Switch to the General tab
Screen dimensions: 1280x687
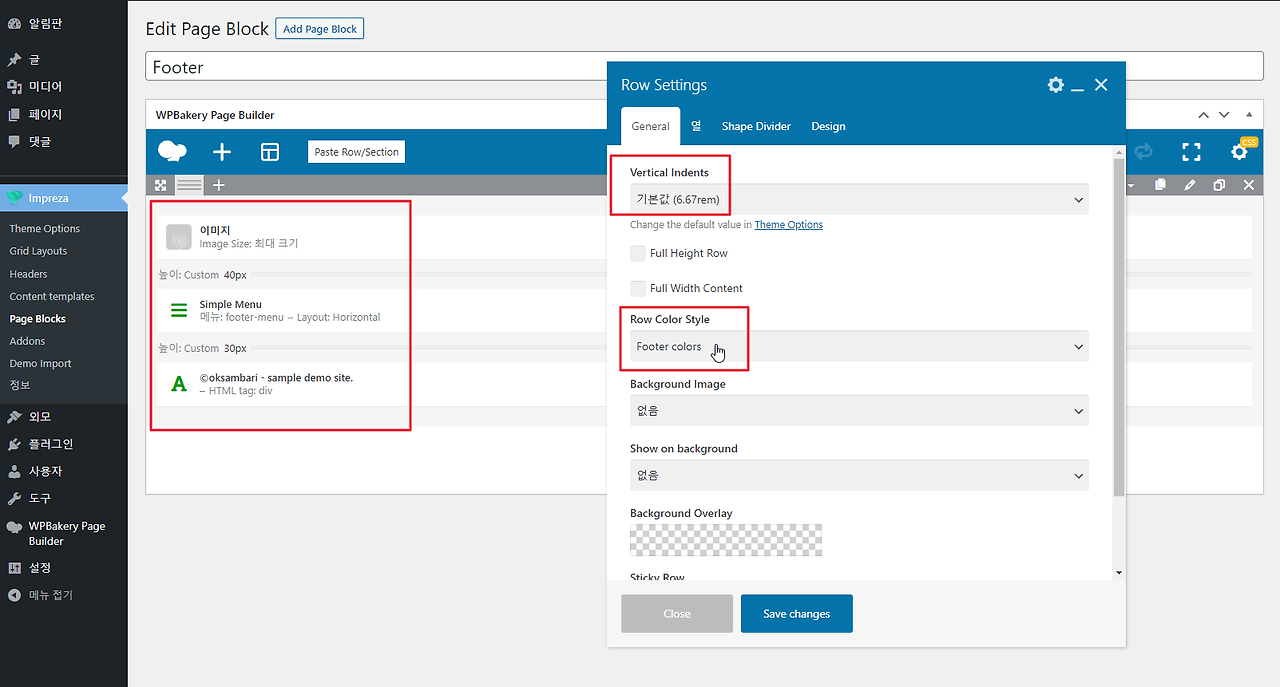tap(650, 126)
